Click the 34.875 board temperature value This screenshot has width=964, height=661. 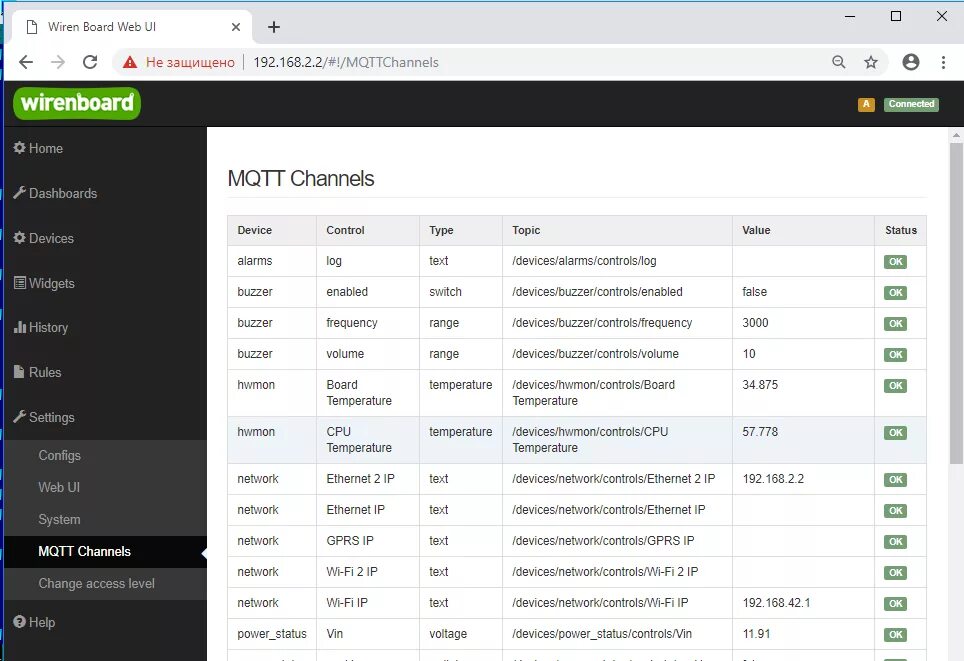760,384
